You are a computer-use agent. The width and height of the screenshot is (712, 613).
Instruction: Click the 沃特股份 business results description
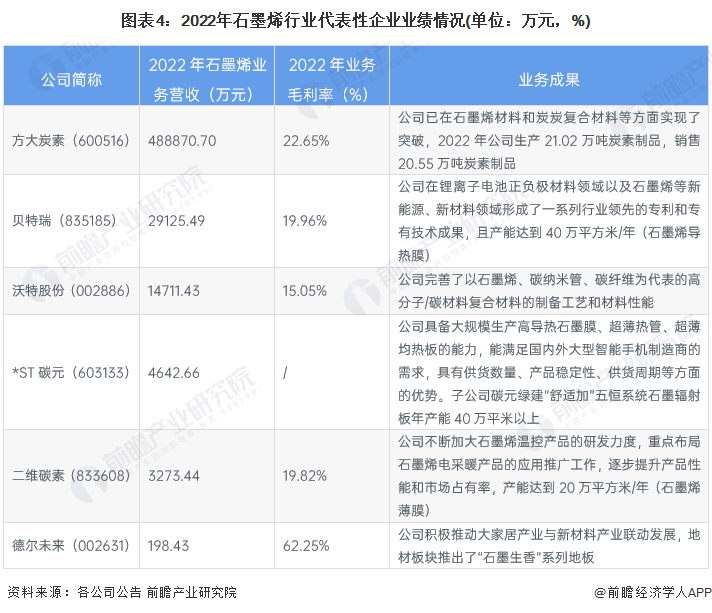[549, 291]
